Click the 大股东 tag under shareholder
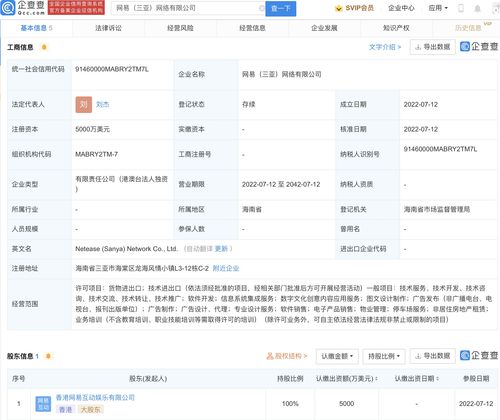Image resolution: width=500 pixels, height=420 pixels. pyautogui.click(x=90, y=409)
